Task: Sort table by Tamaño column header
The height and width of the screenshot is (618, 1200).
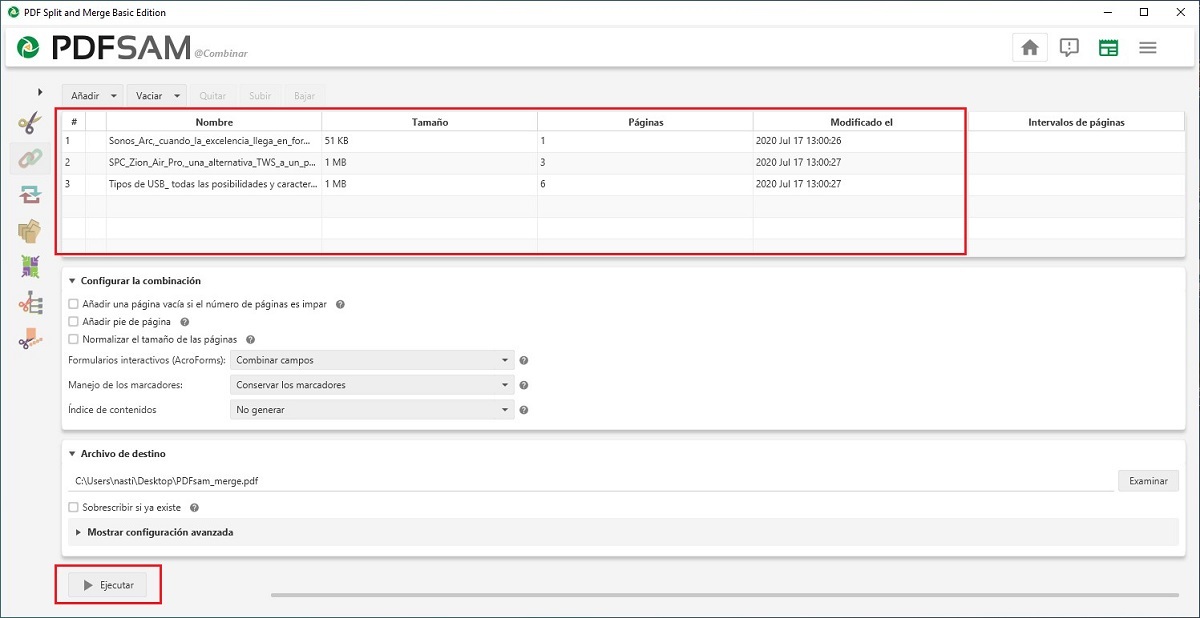Action: click(430, 122)
